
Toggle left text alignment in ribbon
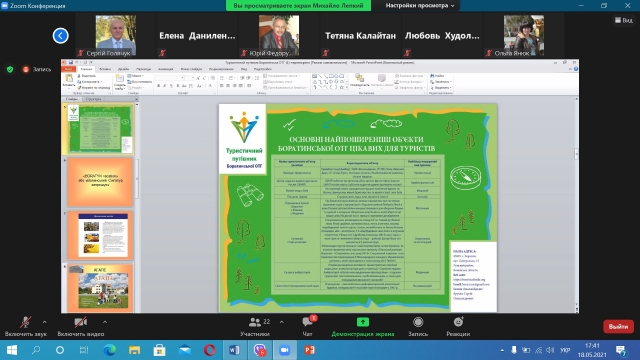(222, 86)
